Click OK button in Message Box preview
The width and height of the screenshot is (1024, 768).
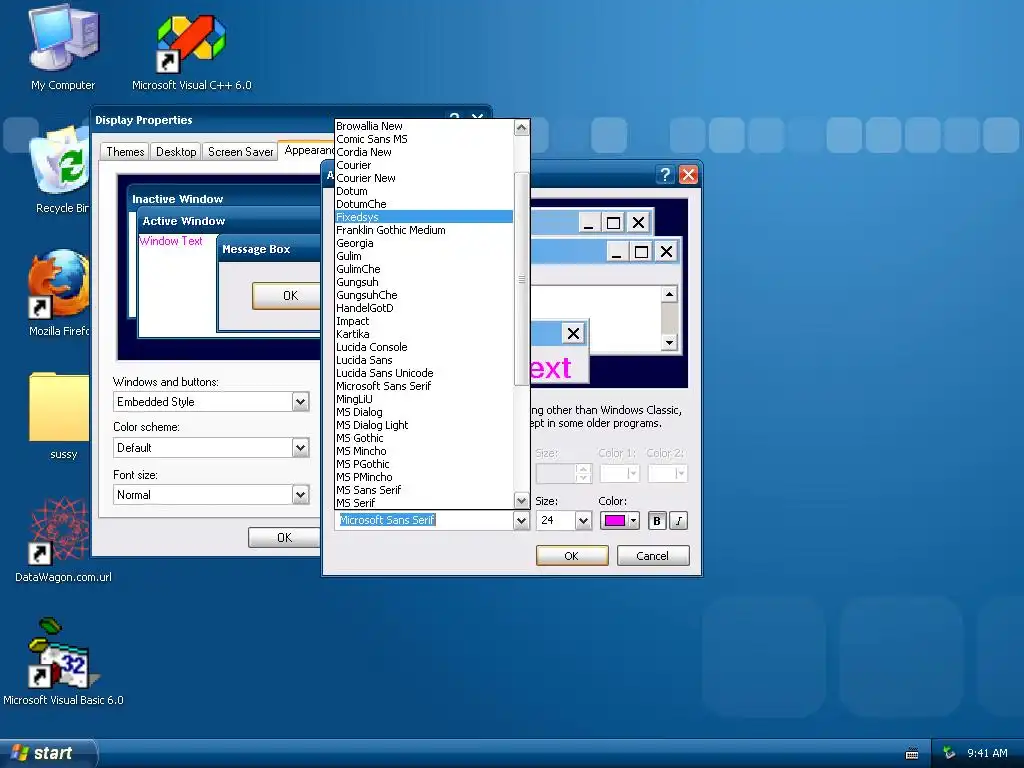click(287, 296)
